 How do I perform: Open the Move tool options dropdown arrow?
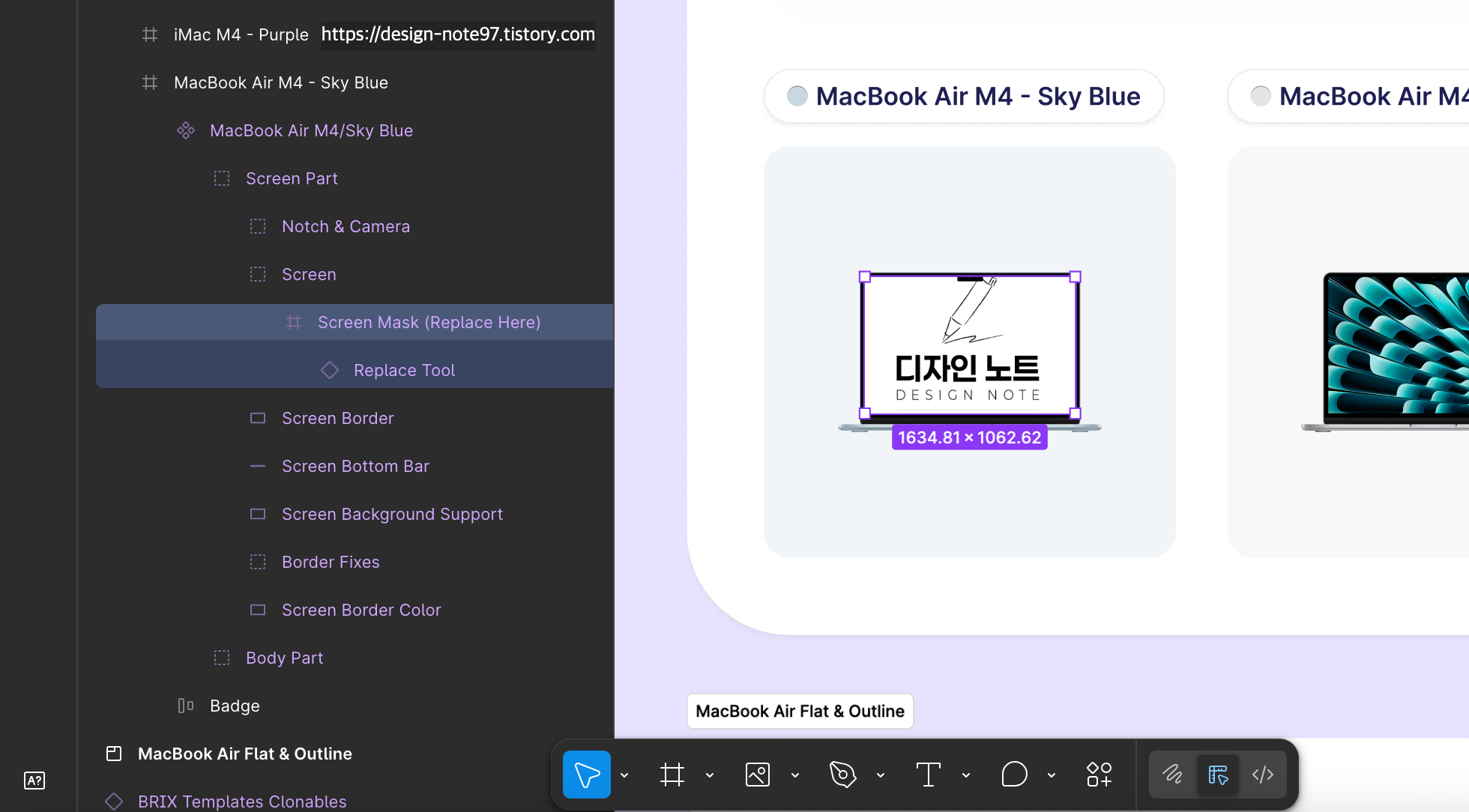[624, 775]
